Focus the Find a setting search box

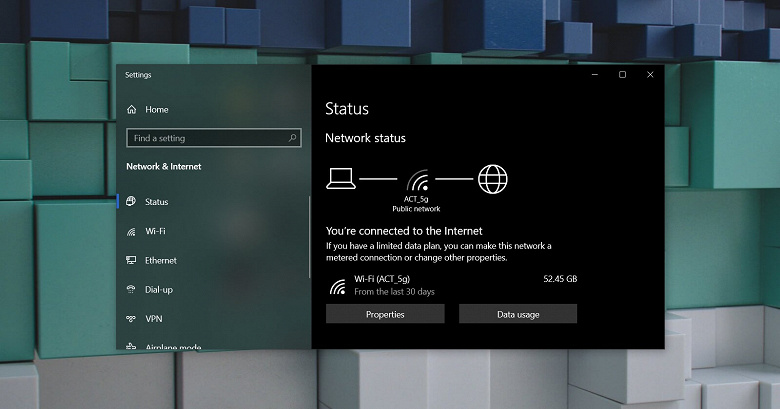pyautogui.click(x=214, y=138)
